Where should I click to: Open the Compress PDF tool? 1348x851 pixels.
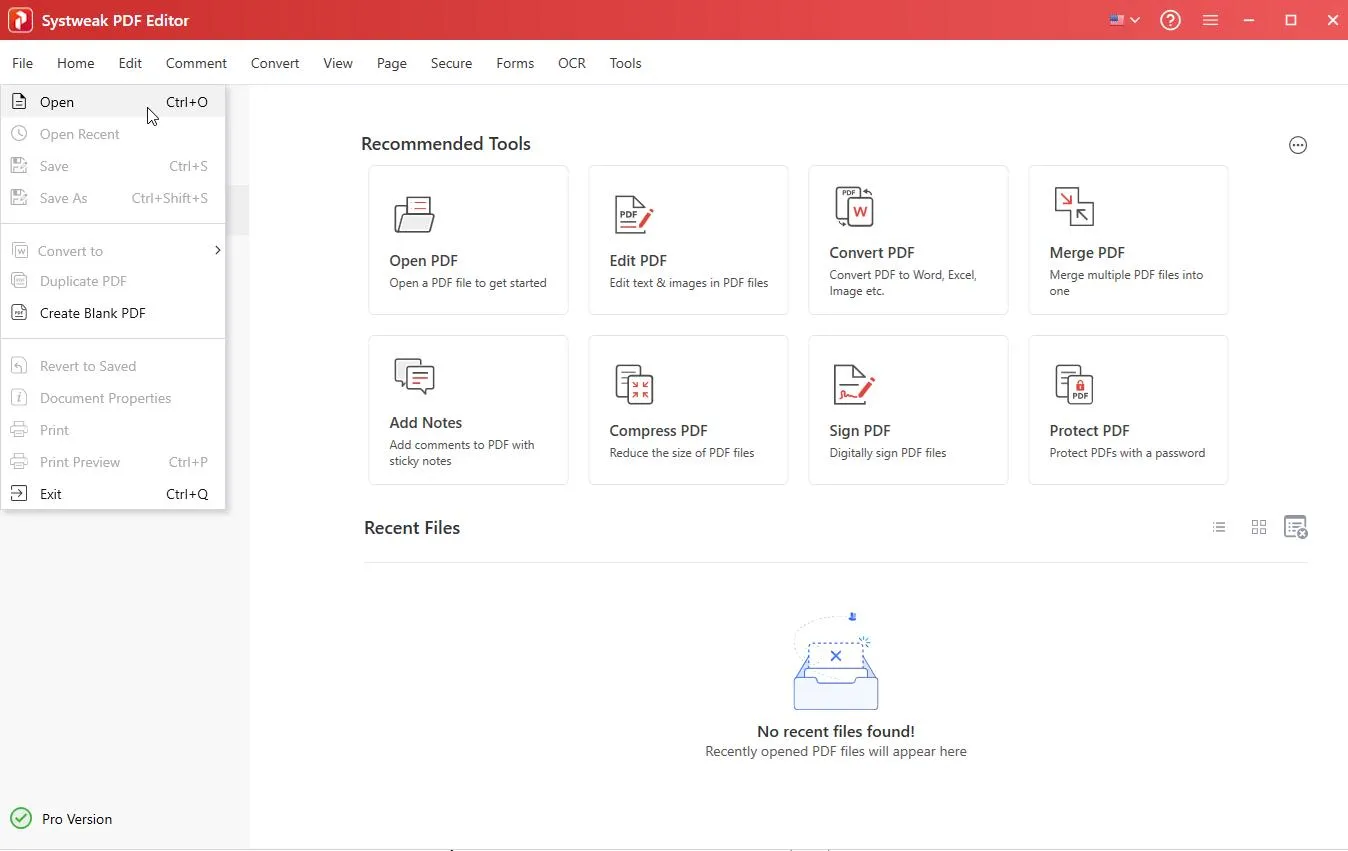[687, 410]
